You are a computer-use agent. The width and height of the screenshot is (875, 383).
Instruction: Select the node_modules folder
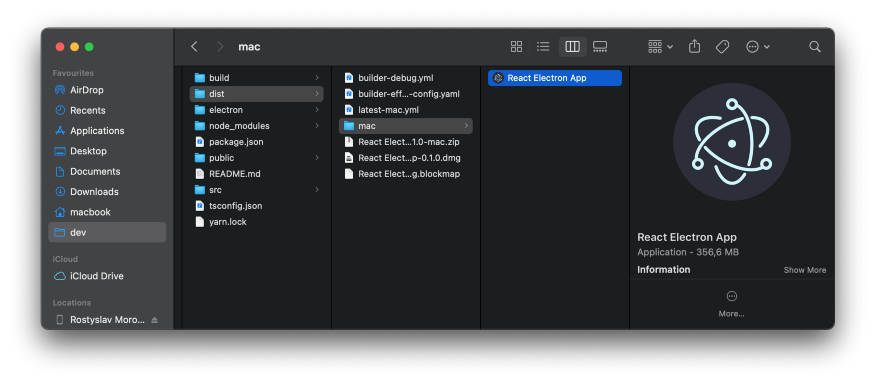(257, 126)
